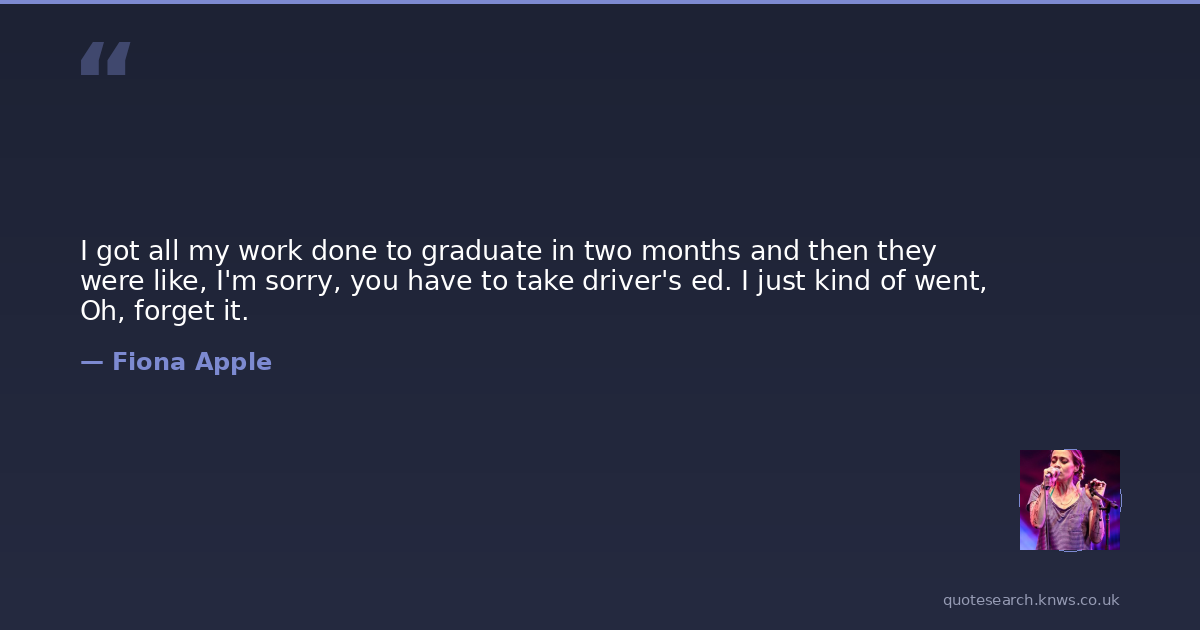
Task: Click the purple accent bar at the top
Action: 600,2
